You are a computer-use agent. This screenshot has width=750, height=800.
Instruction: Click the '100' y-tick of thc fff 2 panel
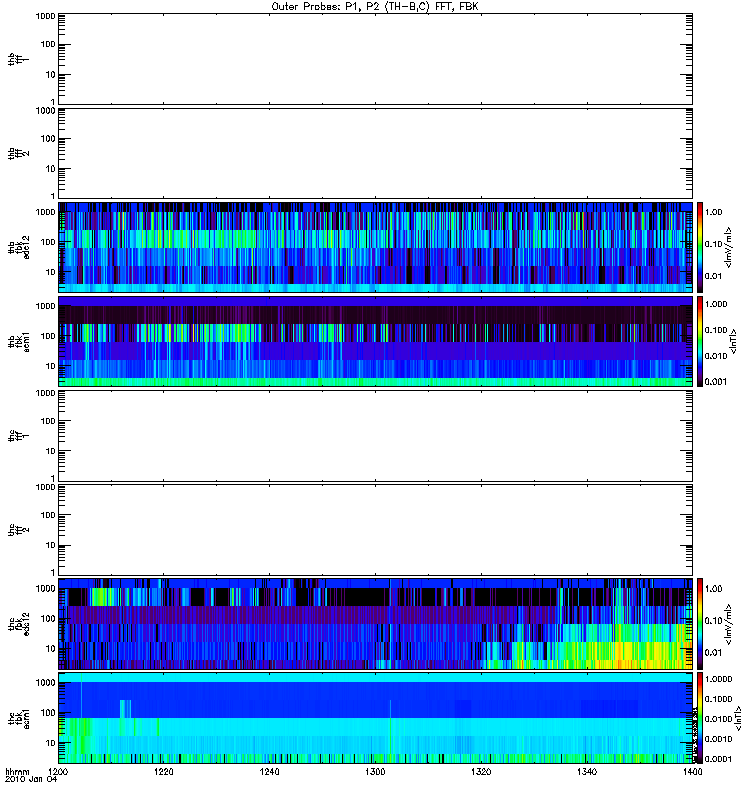pos(48,515)
